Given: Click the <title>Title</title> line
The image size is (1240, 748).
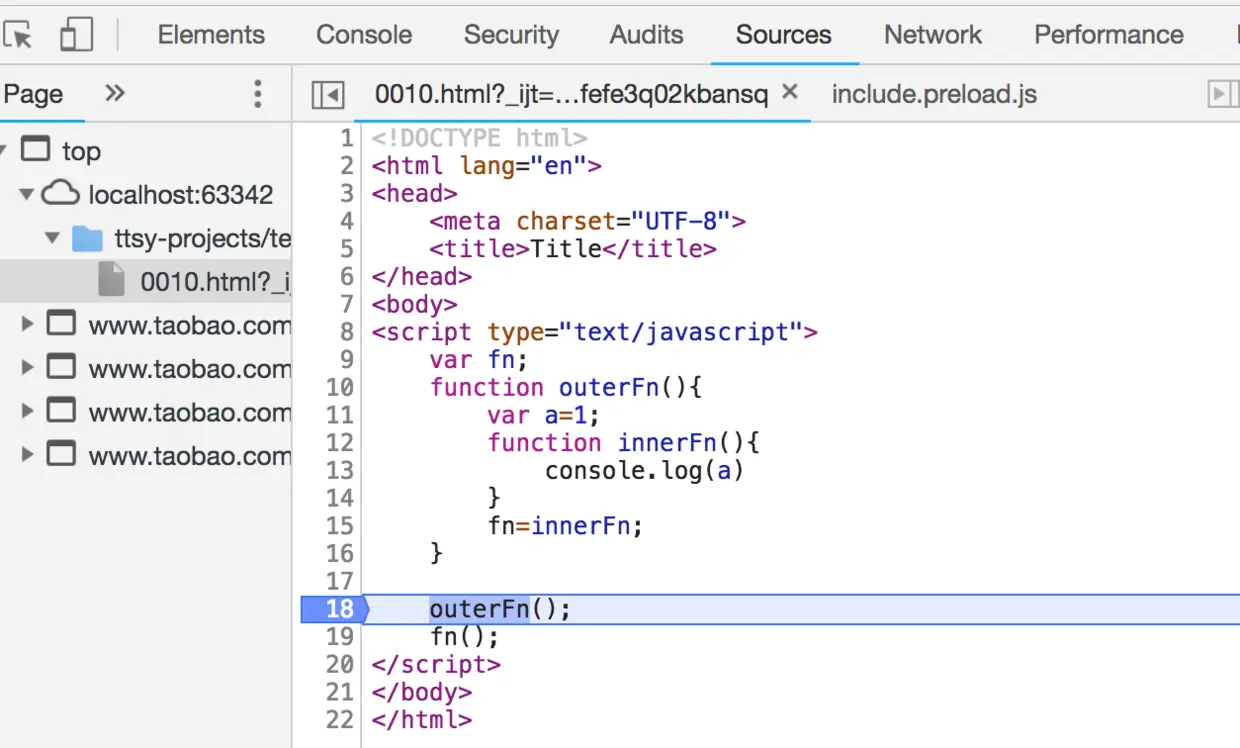Looking at the screenshot, I should pos(573,249).
